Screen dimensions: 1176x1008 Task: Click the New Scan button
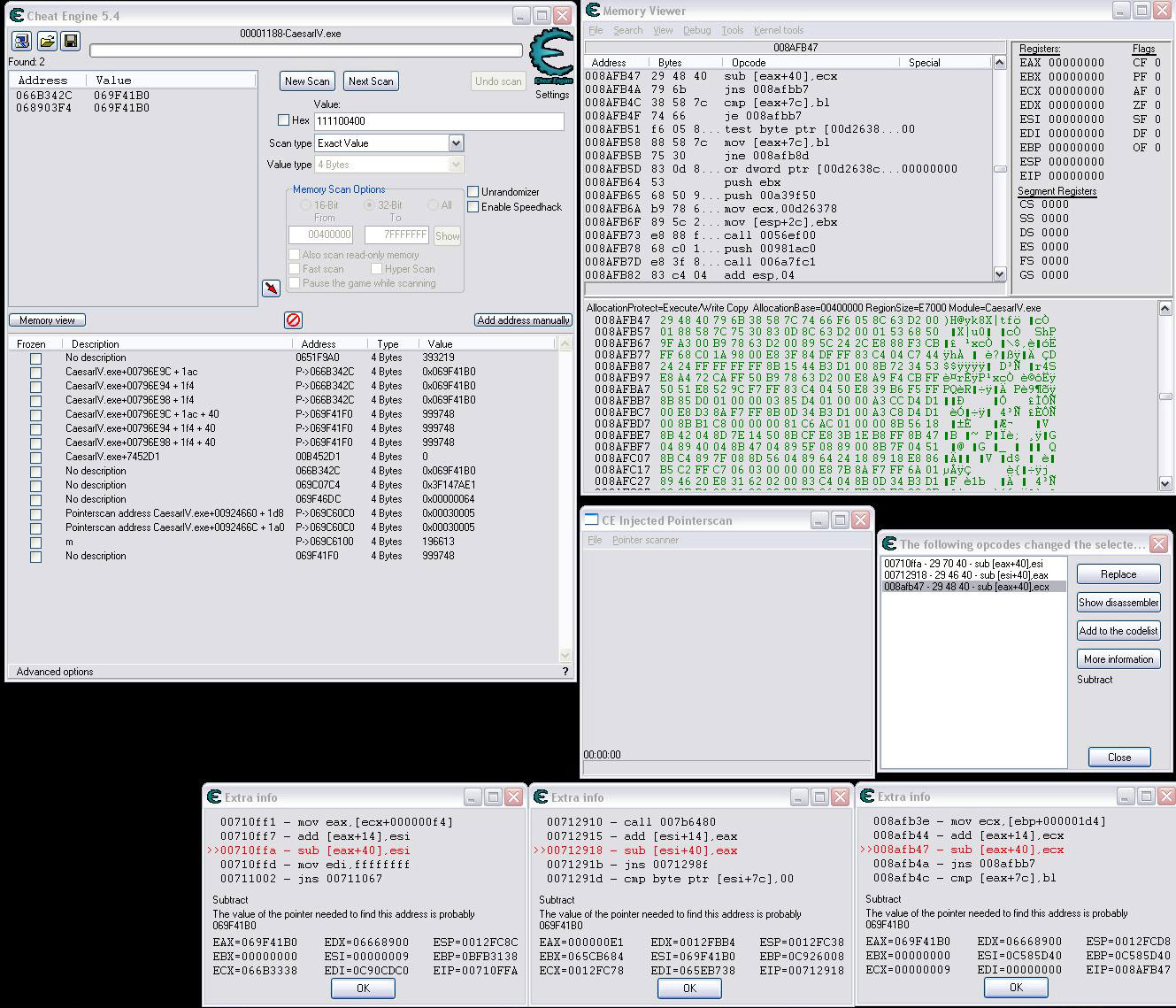click(x=307, y=81)
